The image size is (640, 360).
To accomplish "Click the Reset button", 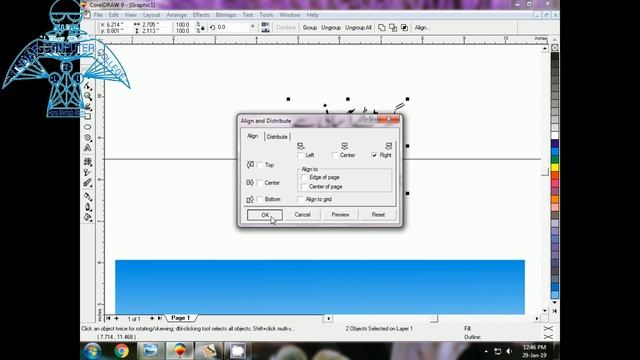I will [x=378, y=215].
